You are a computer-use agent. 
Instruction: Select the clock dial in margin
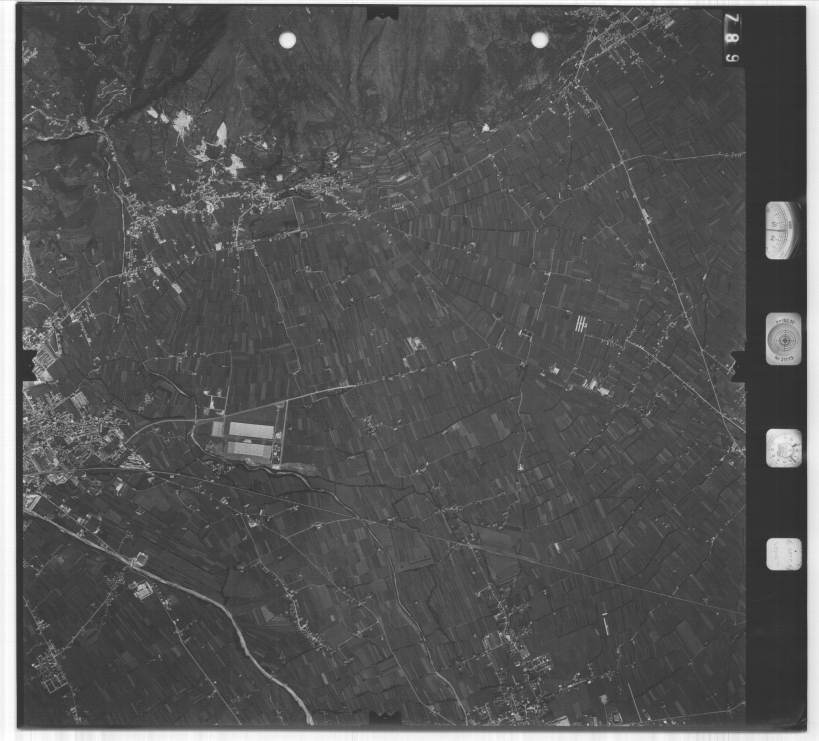tap(783, 448)
